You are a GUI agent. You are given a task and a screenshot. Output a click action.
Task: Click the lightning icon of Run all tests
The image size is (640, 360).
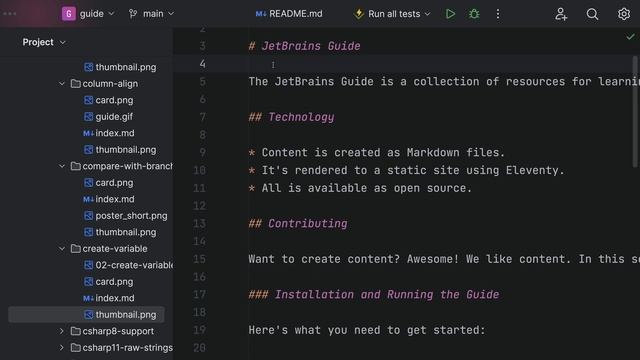click(x=359, y=14)
